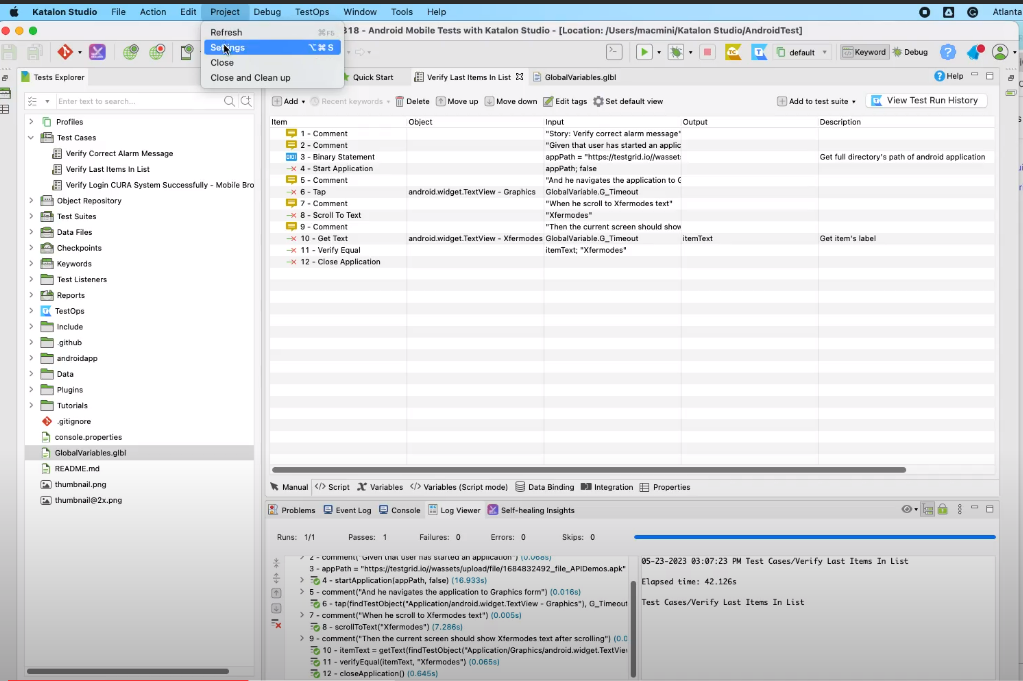Viewport: 1023px width, 681px height.
Task: Open the announcements megaphone icon
Action: tap(975, 52)
